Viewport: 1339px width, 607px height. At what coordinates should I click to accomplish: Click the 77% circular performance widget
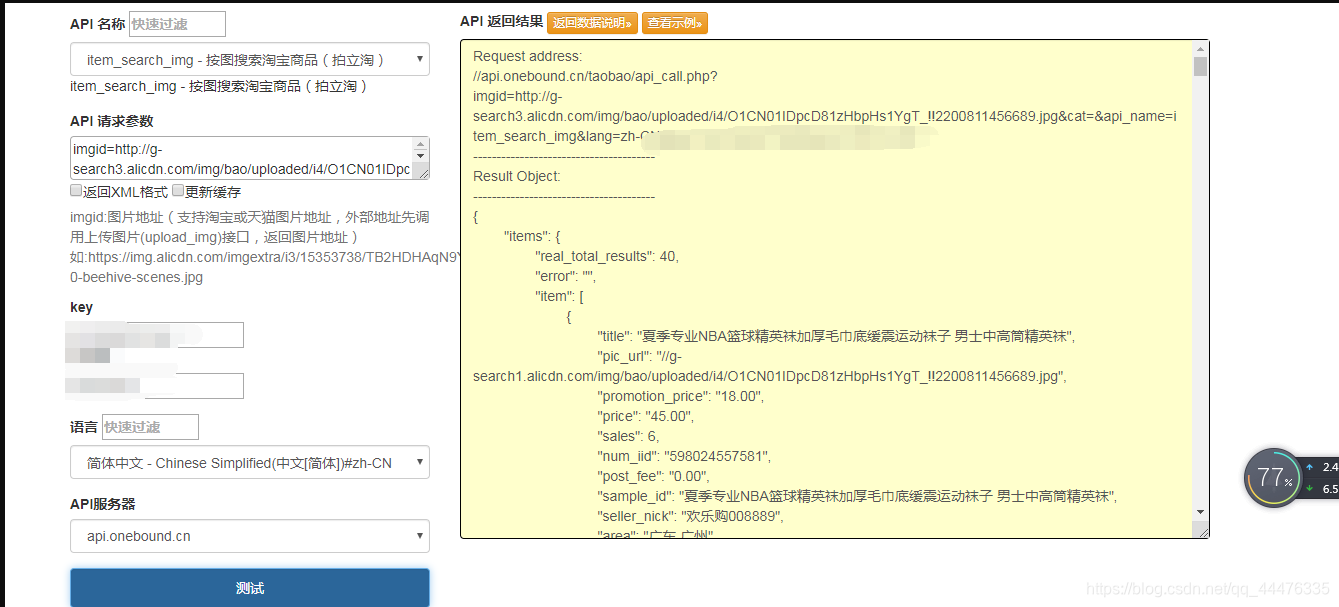coord(1273,478)
